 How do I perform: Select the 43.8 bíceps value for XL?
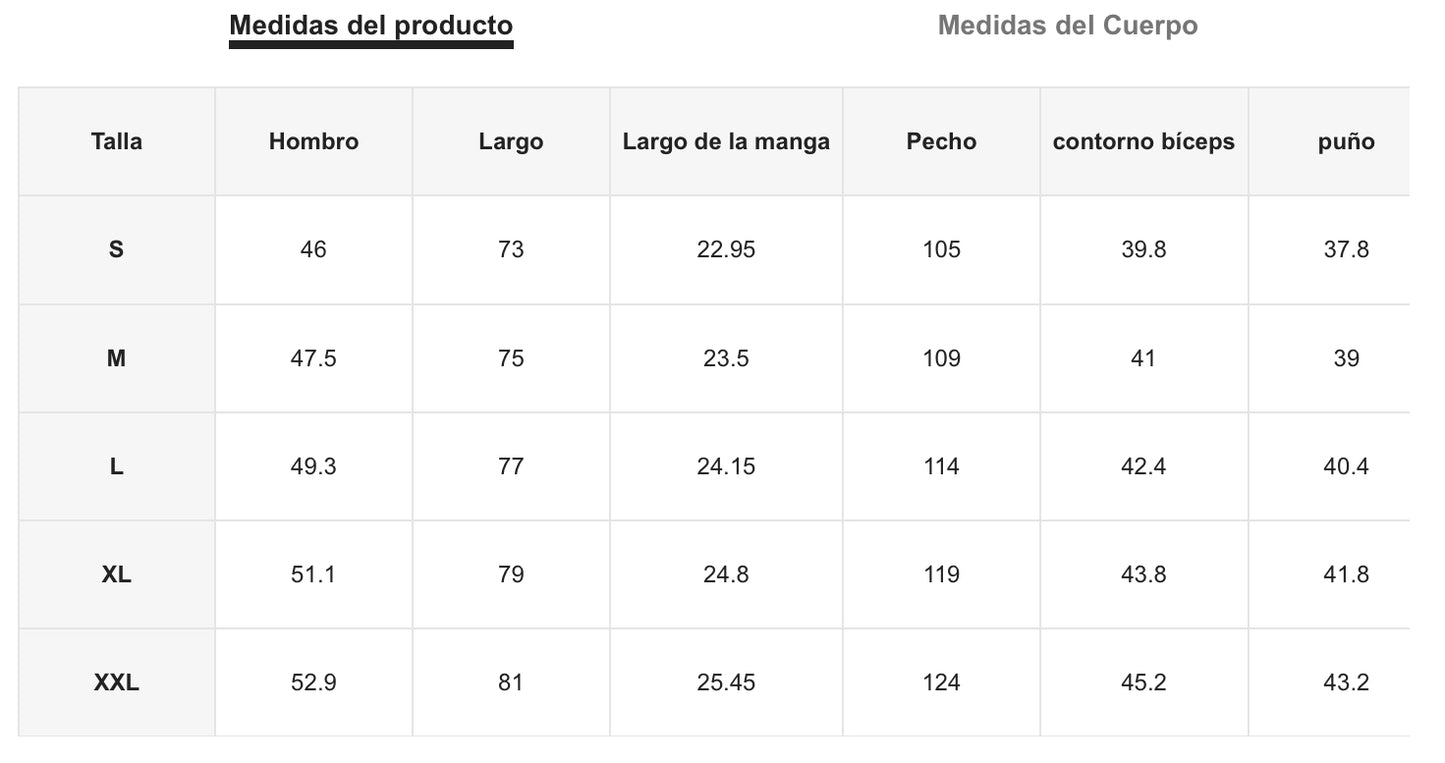(1143, 575)
